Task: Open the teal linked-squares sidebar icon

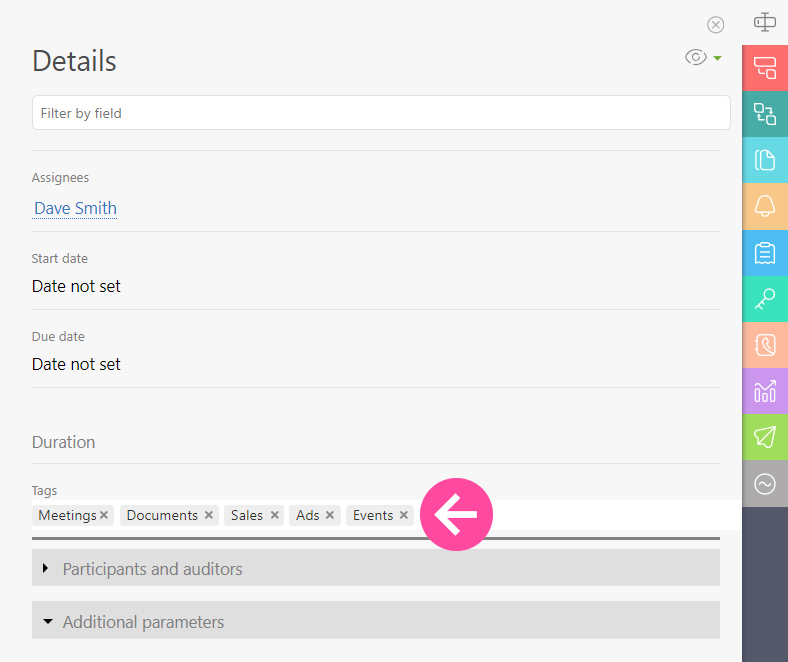Action: pos(765,114)
